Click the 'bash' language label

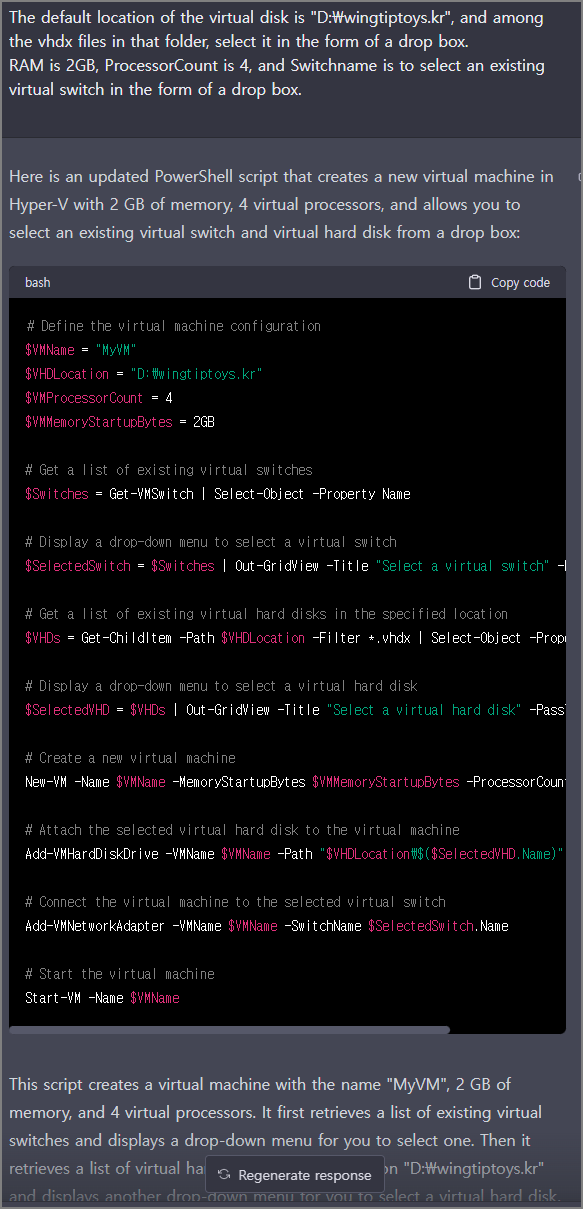click(x=38, y=282)
